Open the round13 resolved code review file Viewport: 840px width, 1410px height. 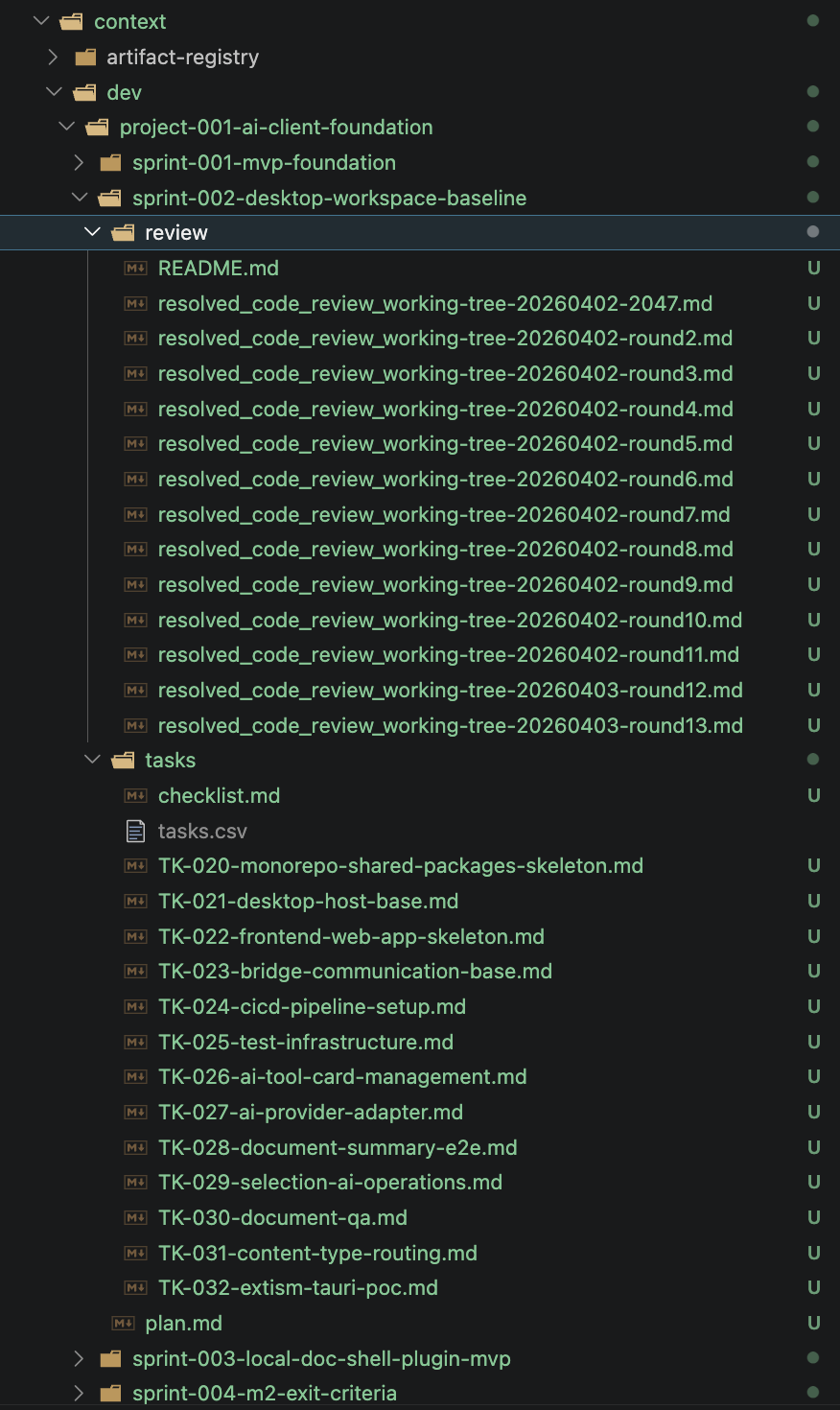[x=450, y=726]
